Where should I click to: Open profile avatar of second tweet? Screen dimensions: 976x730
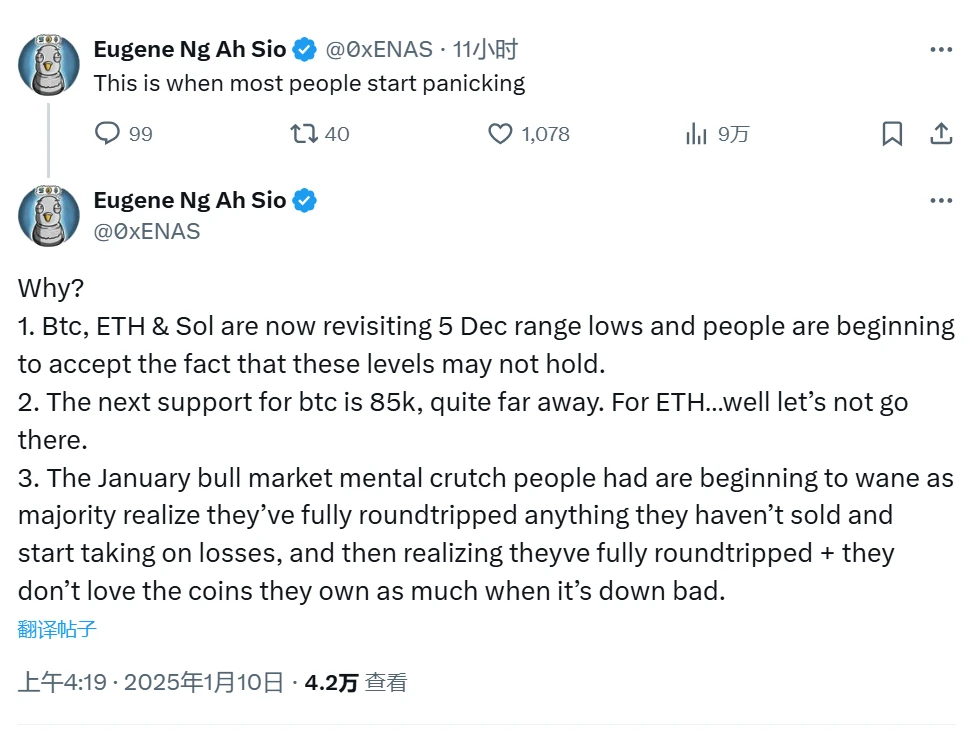49,215
